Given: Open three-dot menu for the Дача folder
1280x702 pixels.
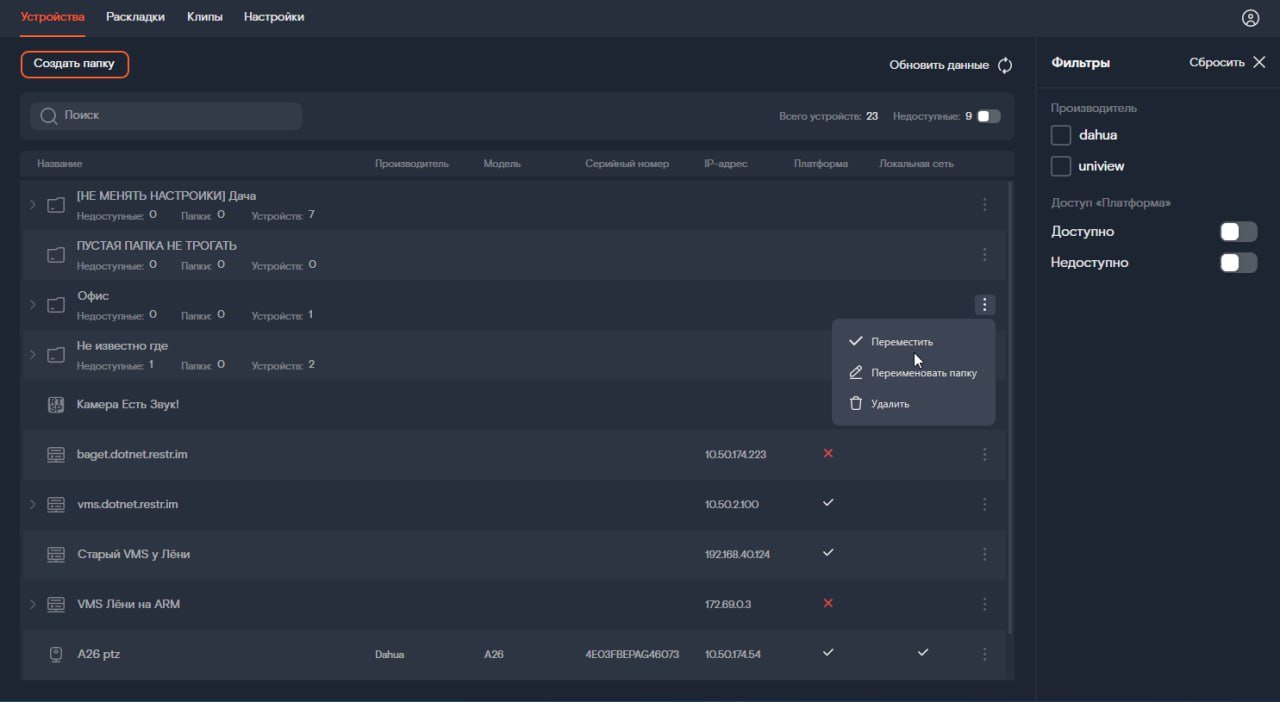Looking at the screenshot, I should 985,205.
